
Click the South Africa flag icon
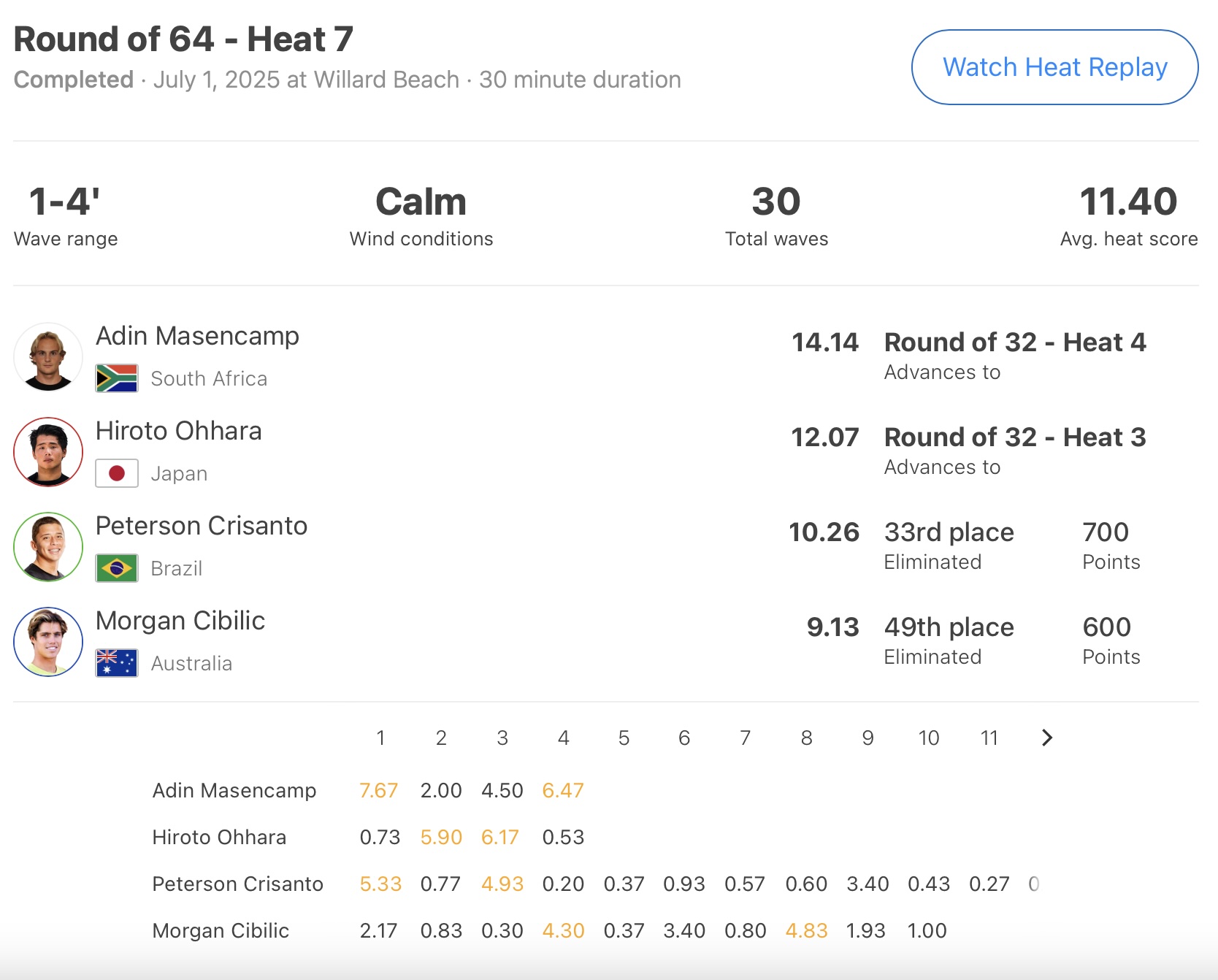pyautogui.click(x=117, y=378)
